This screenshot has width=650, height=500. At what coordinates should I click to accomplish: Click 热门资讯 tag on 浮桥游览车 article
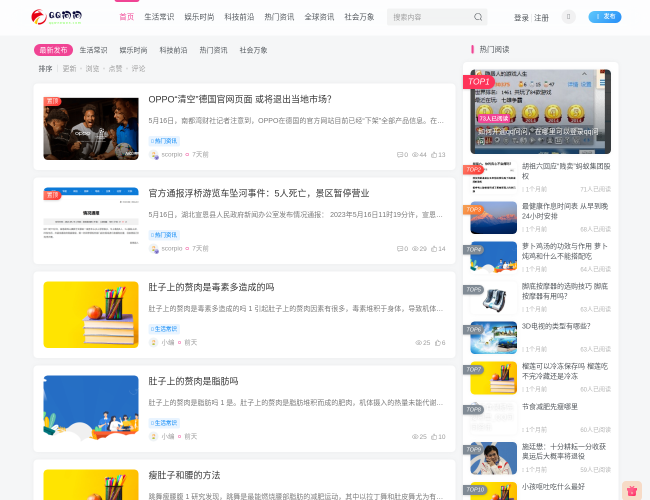pos(164,235)
